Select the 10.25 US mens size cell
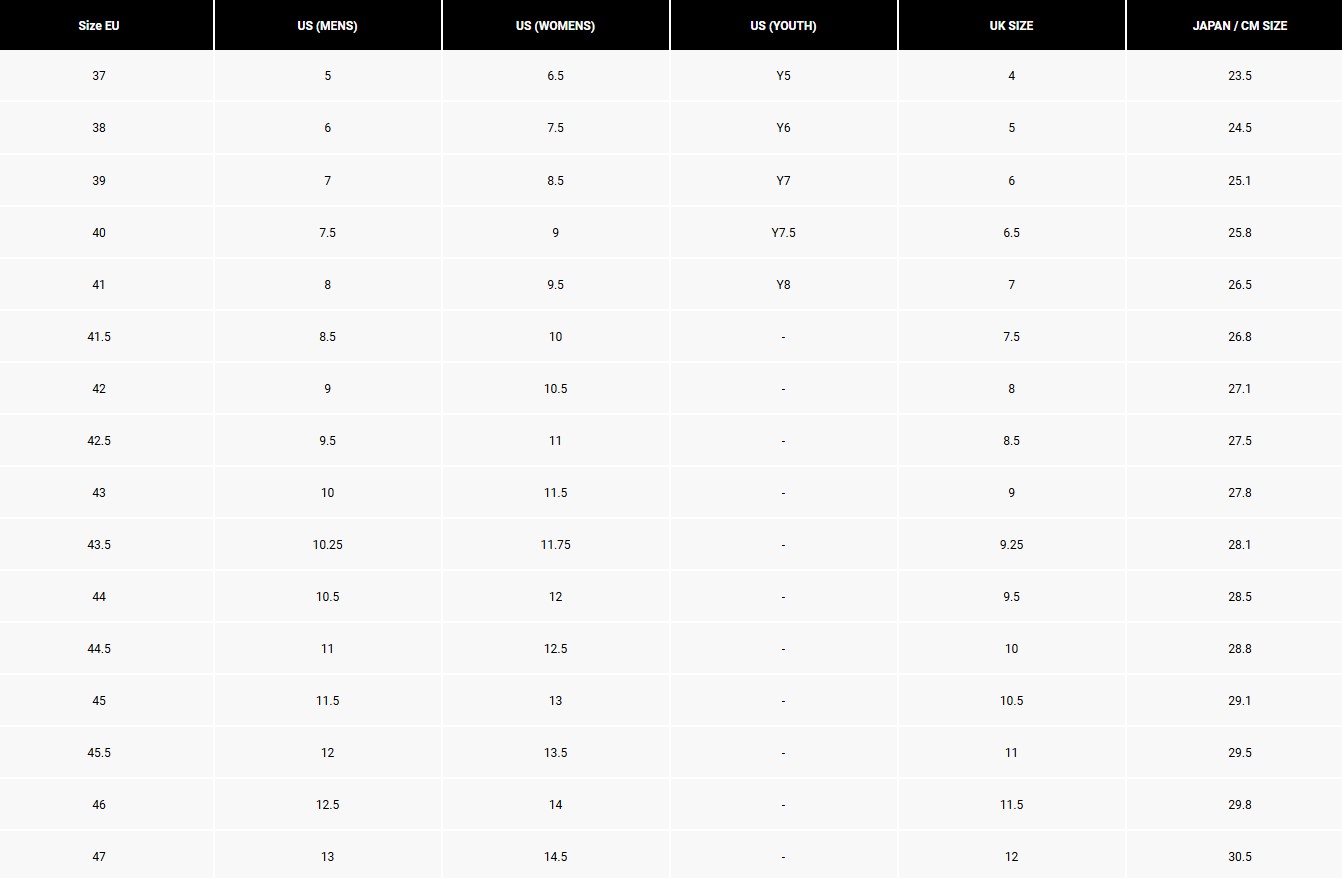 click(x=327, y=545)
